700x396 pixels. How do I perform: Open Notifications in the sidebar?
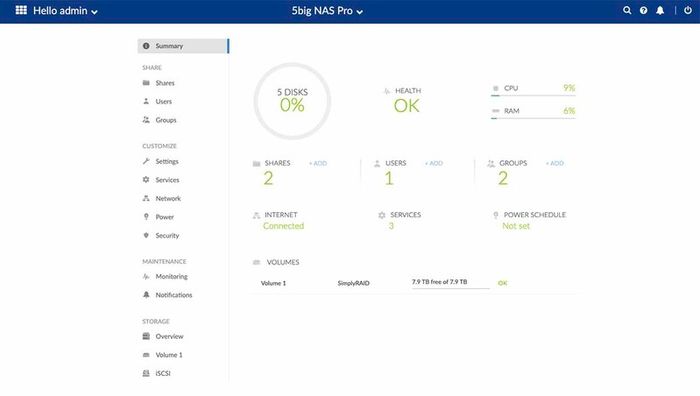(x=174, y=295)
